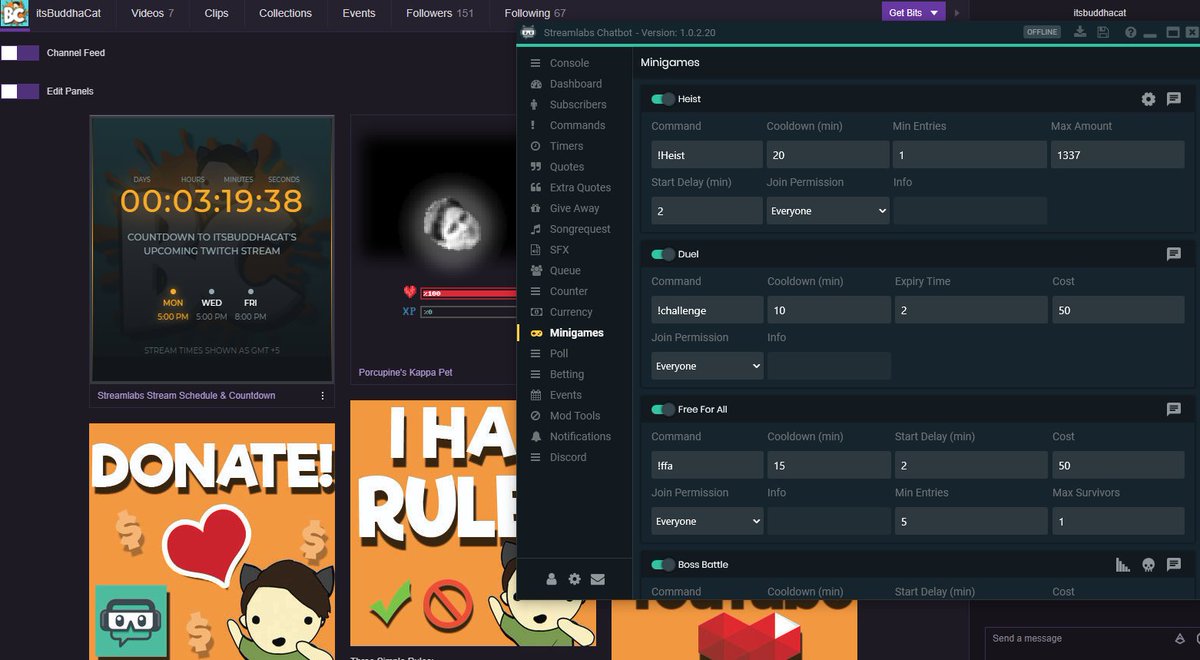1200x660 pixels.
Task: Open Heist chat messages icon
Action: [x=1174, y=99]
